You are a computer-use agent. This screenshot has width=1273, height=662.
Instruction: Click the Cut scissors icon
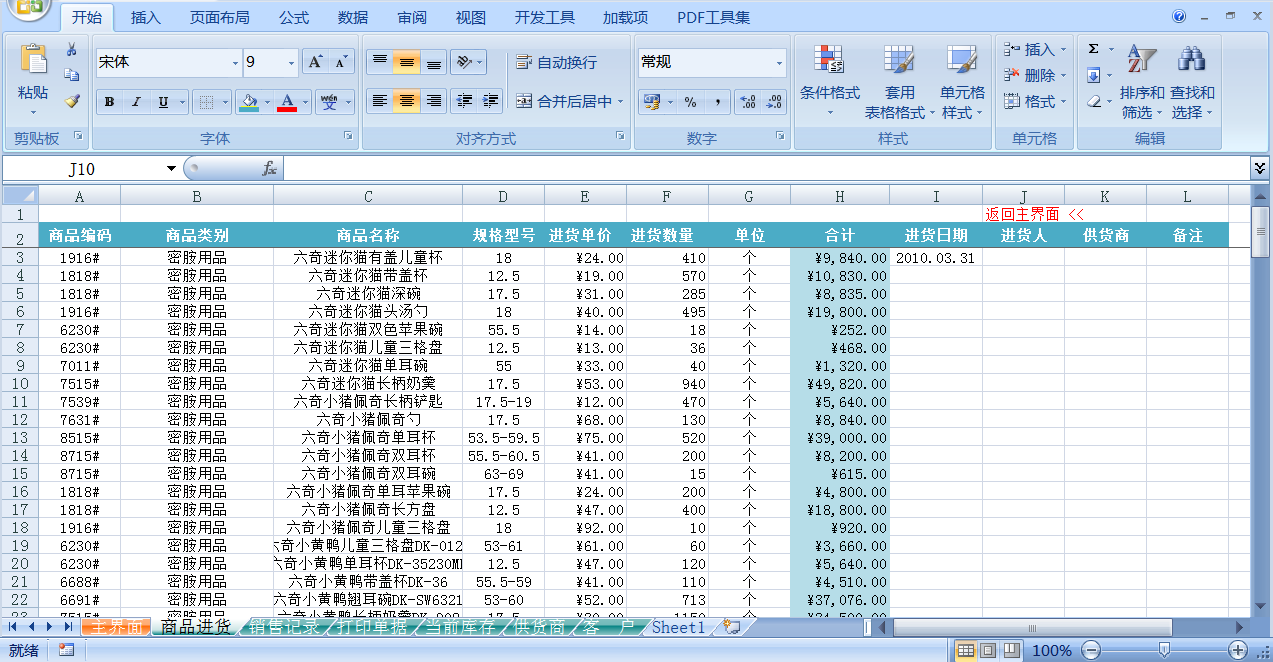pyautogui.click(x=72, y=49)
